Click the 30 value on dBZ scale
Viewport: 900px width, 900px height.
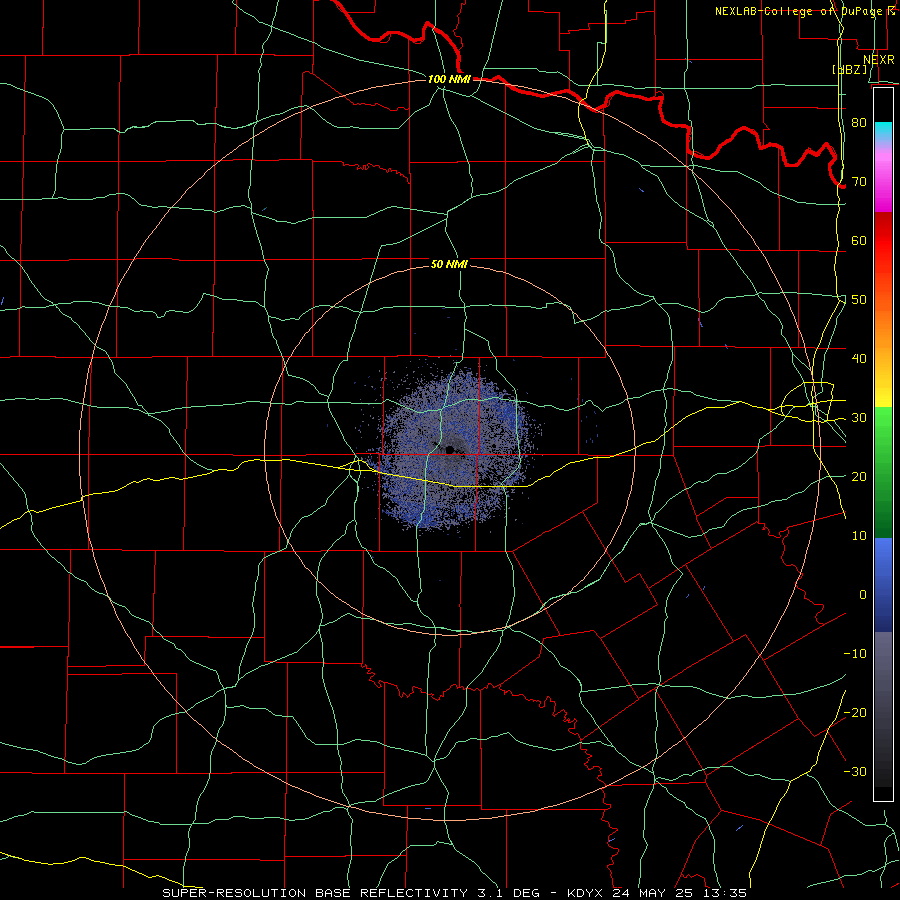tap(859, 417)
